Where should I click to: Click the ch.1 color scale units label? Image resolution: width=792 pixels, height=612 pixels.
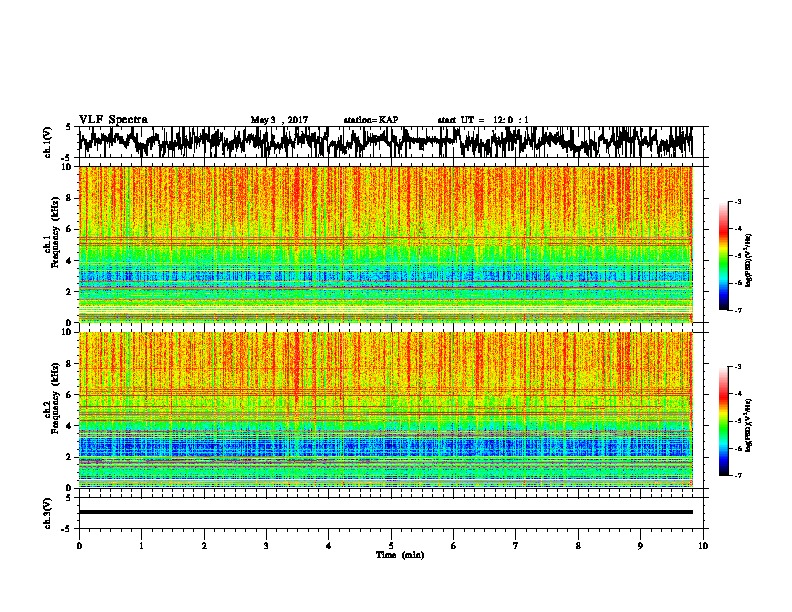(748, 261)
